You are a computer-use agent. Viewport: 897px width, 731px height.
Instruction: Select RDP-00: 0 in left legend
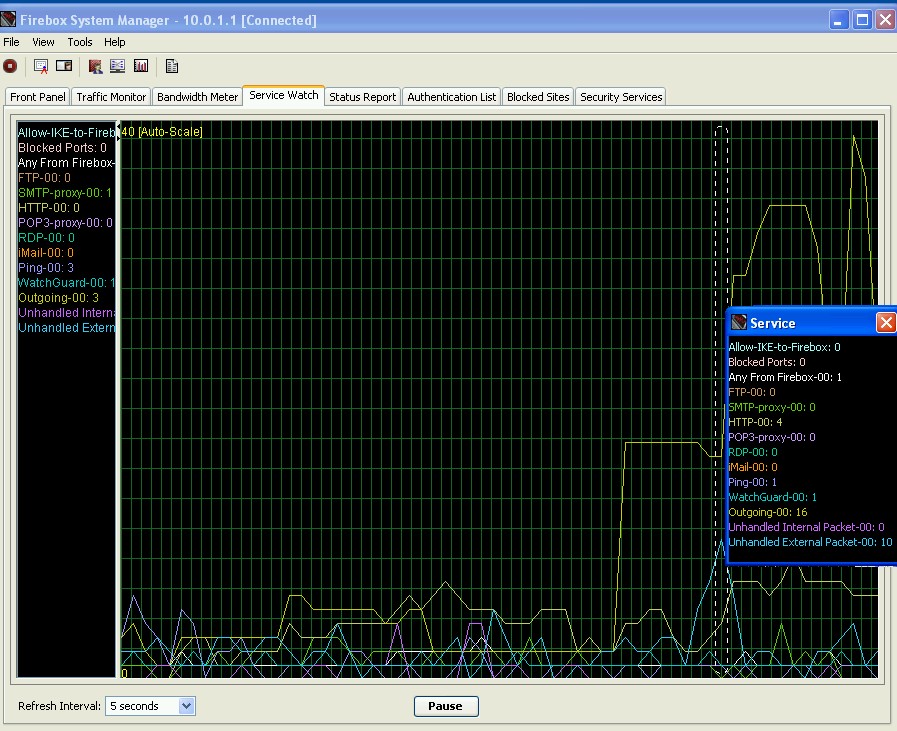tap(46, 237)
